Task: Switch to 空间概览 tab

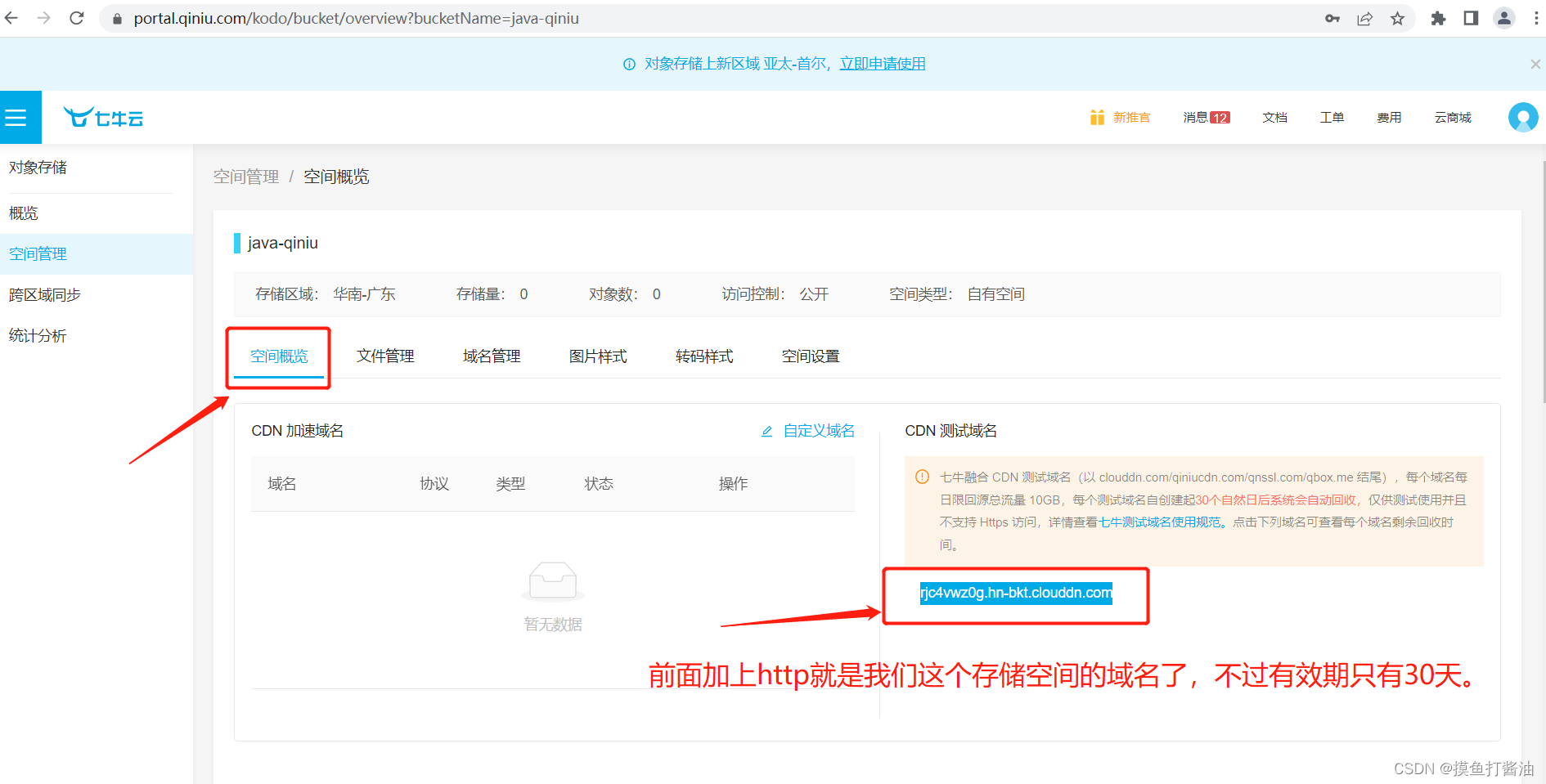Action: pyautogui.click(x=279, y=356)
